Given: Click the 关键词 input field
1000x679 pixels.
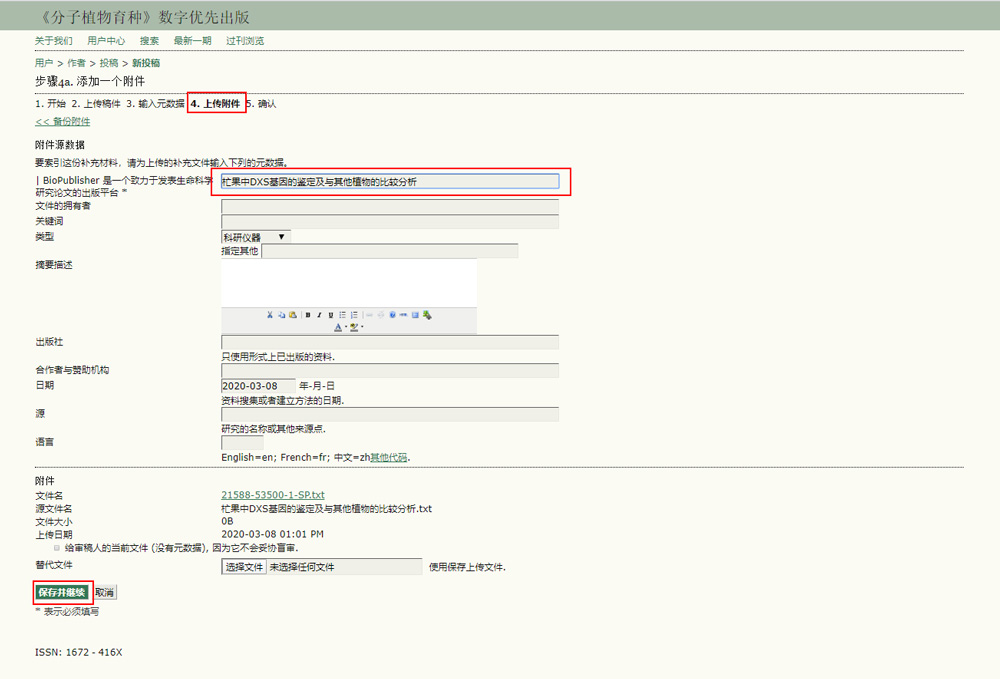Looking at the screenshot, I should 390,222.
